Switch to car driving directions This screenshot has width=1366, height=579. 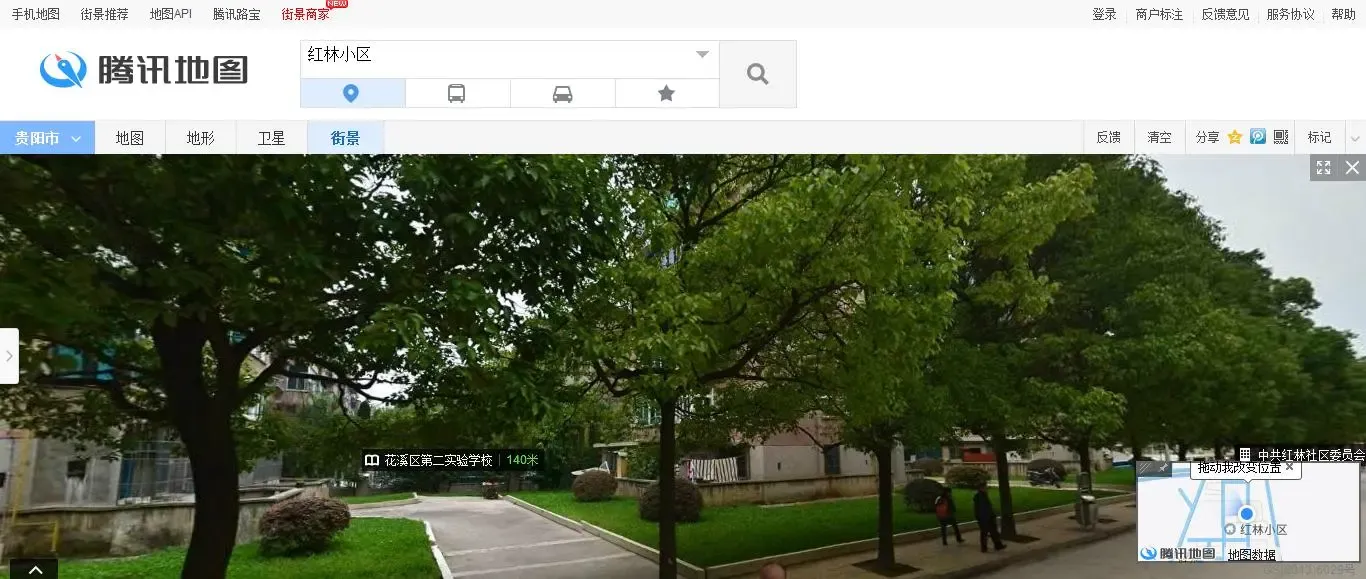point(562,94)
